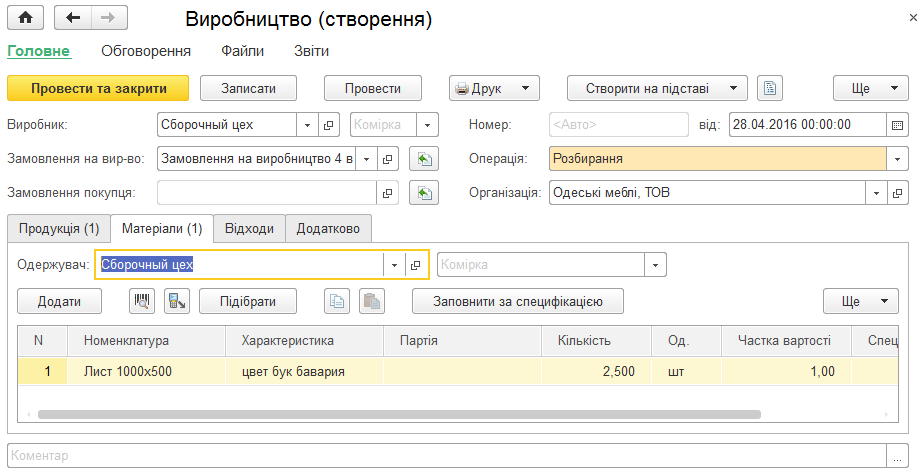This screenshot has width=921, height=475.
Task: Open the Друк print menu
Action: click(494, 89)
